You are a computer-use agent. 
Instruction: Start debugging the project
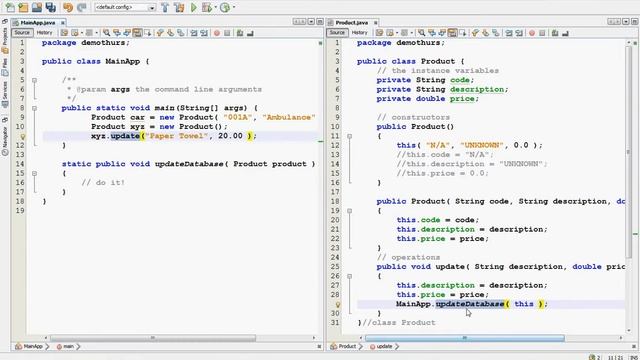click(207, 7)
